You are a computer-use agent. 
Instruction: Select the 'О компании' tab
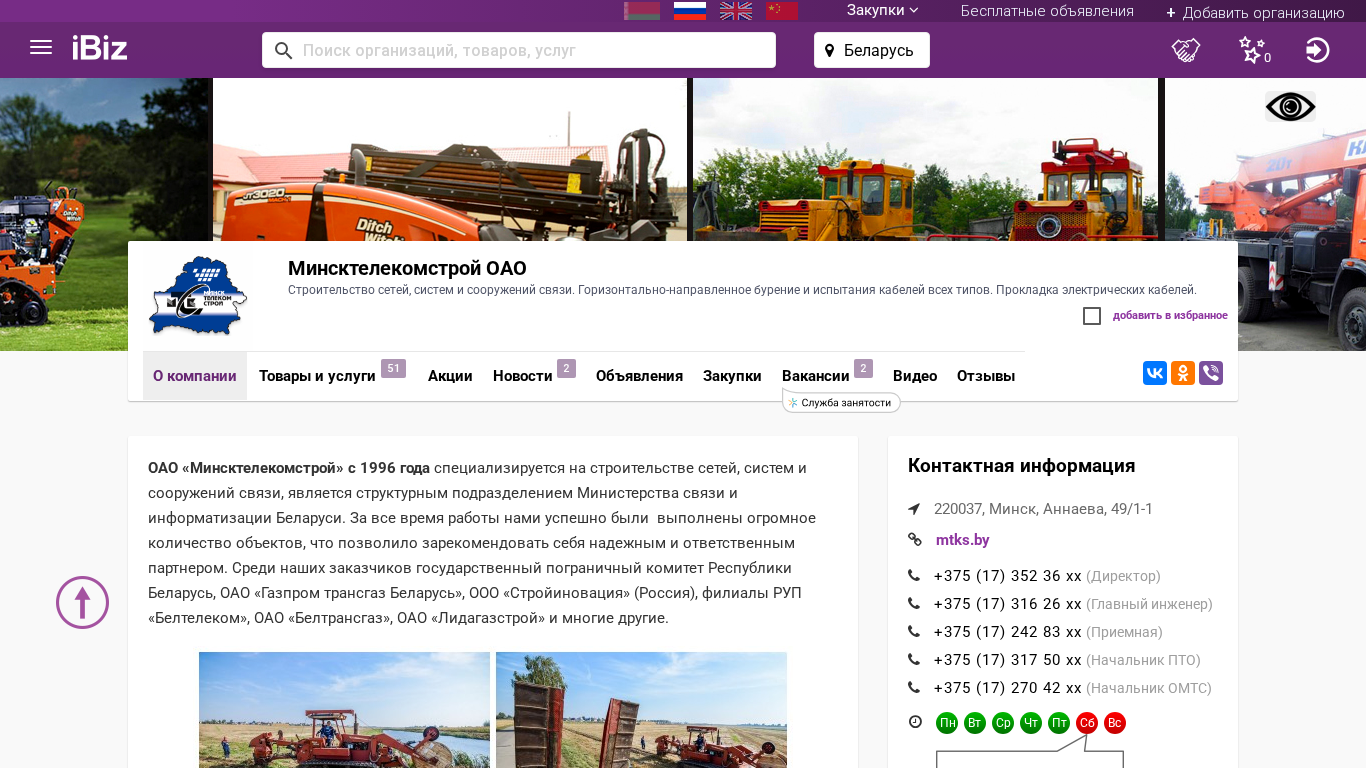[x=195, y=376]
